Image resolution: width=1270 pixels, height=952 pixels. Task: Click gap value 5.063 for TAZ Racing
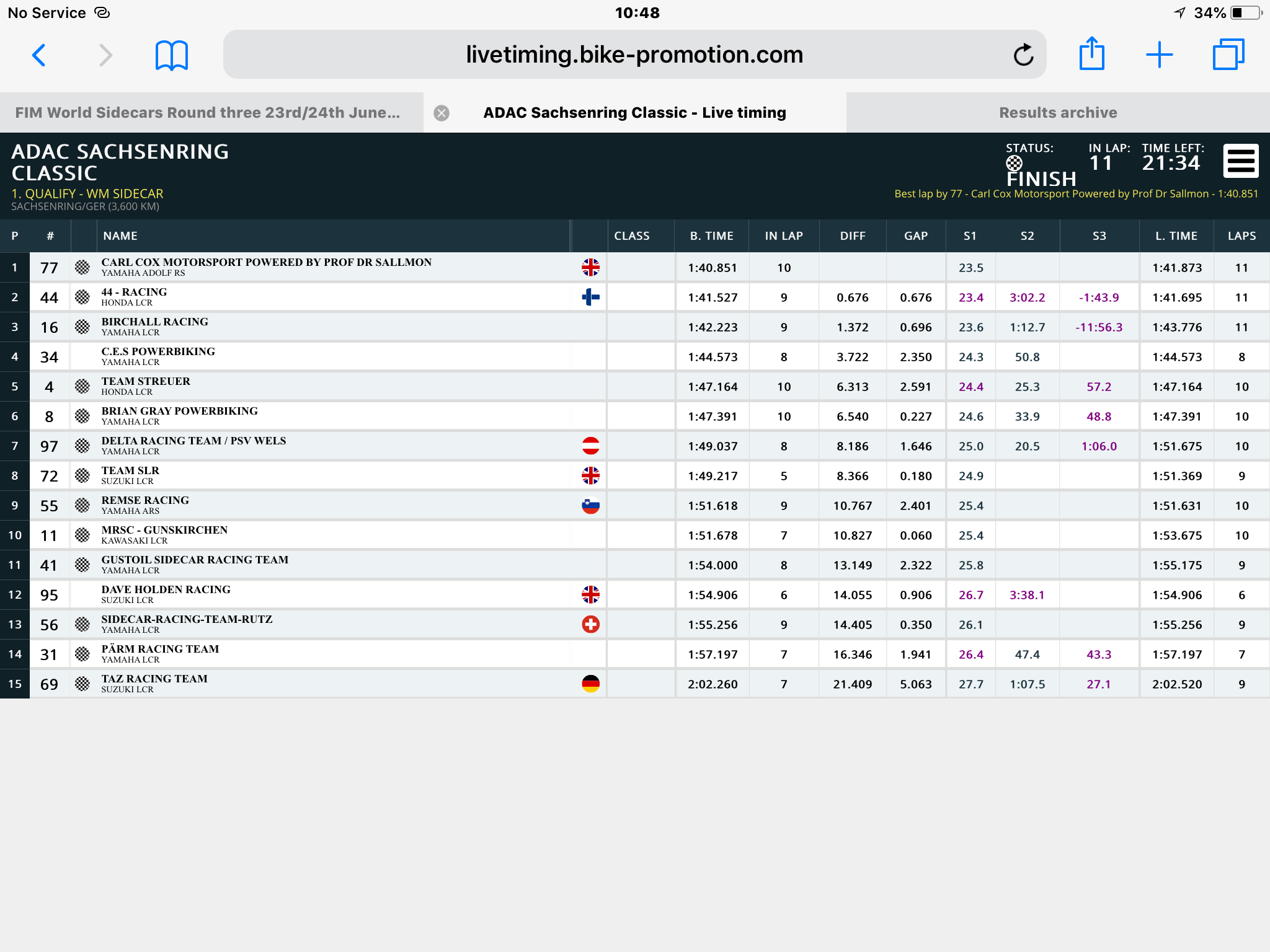[916, 684]
